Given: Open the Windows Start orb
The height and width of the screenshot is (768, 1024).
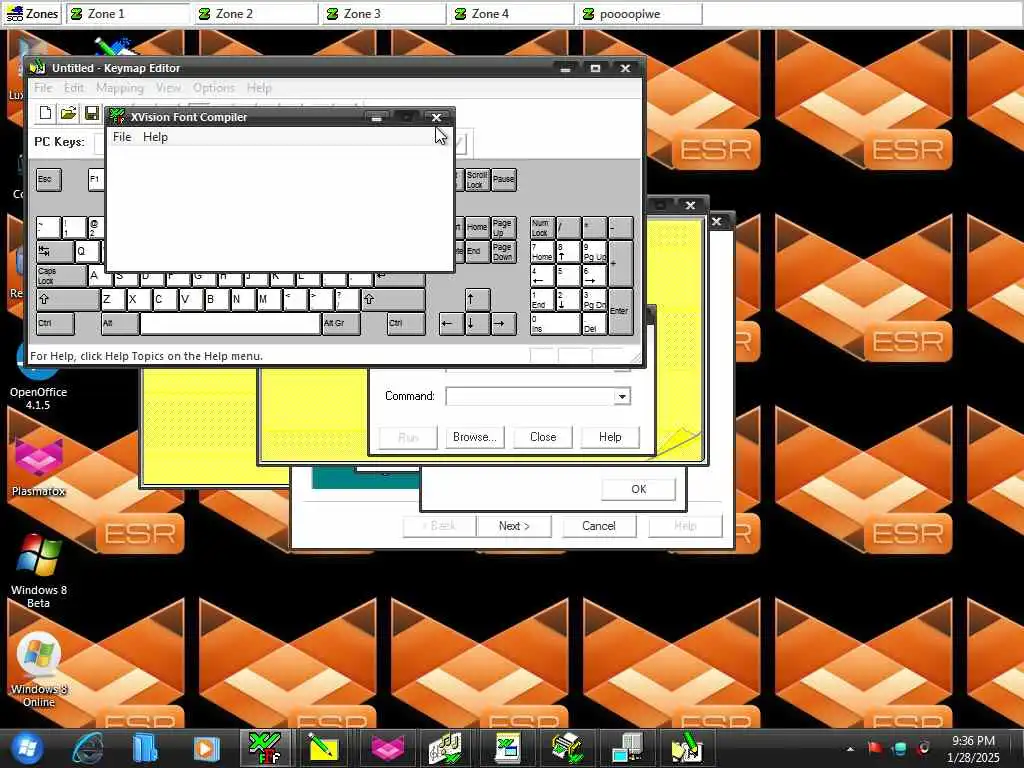Looking at the screenshot, I should 26,748.
